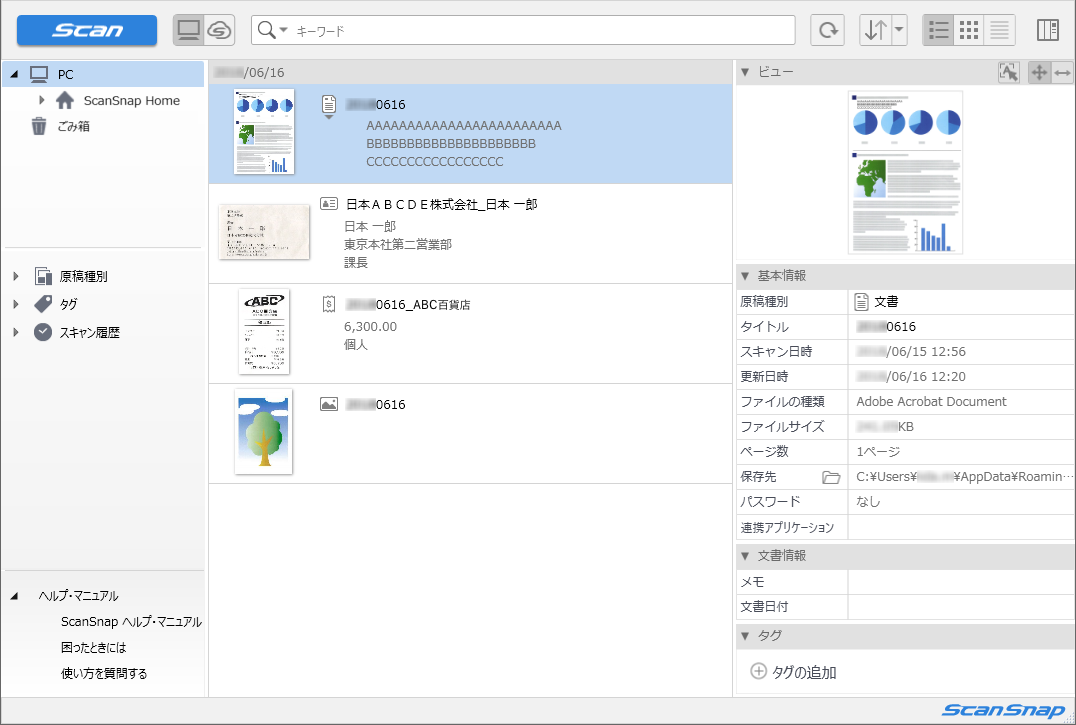Click the fit-to-page arrows icon

[1039, 72]
